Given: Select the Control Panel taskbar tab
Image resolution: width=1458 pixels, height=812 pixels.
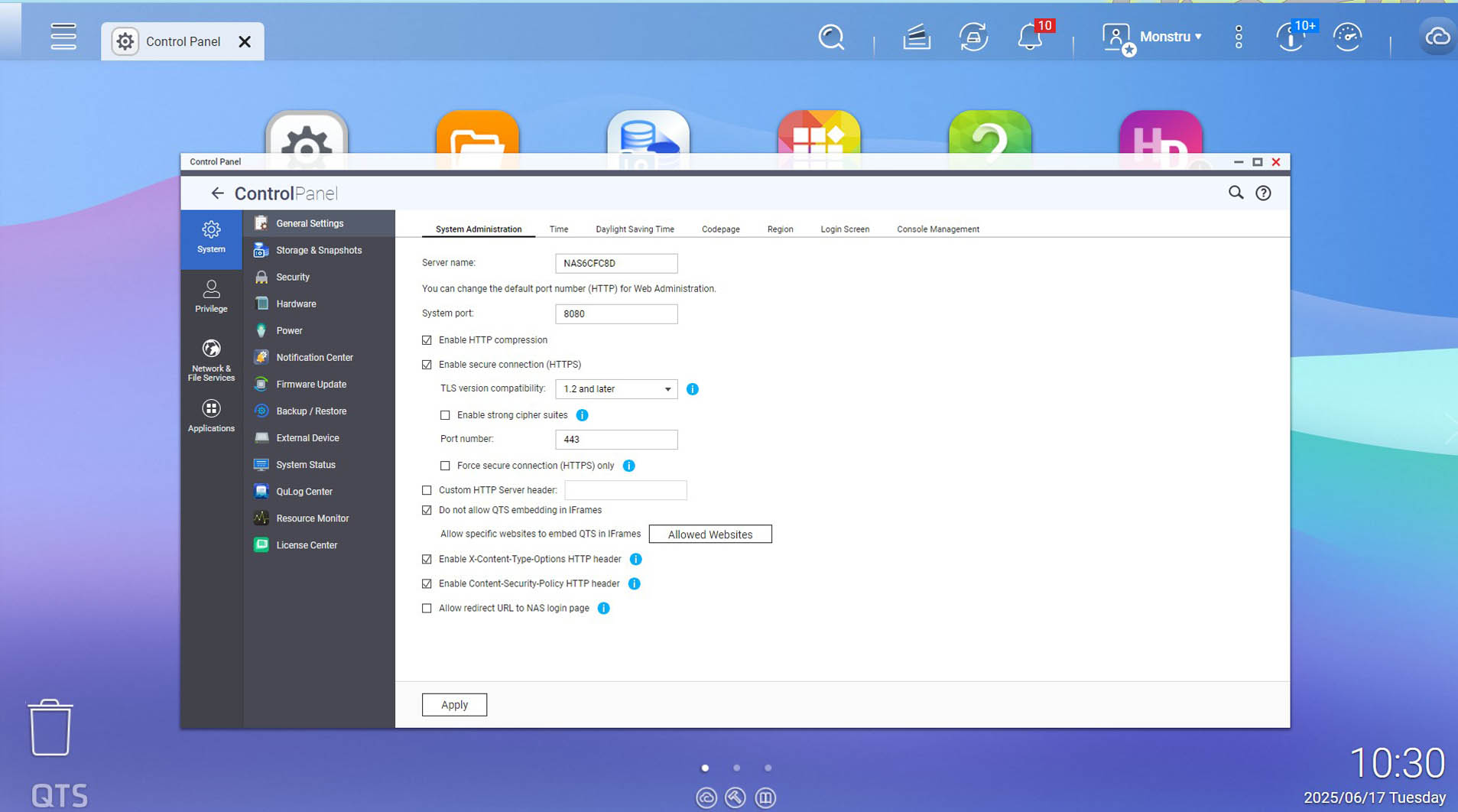Looking at the screenshot, I should pyautogui.click(x=183, y=41).
